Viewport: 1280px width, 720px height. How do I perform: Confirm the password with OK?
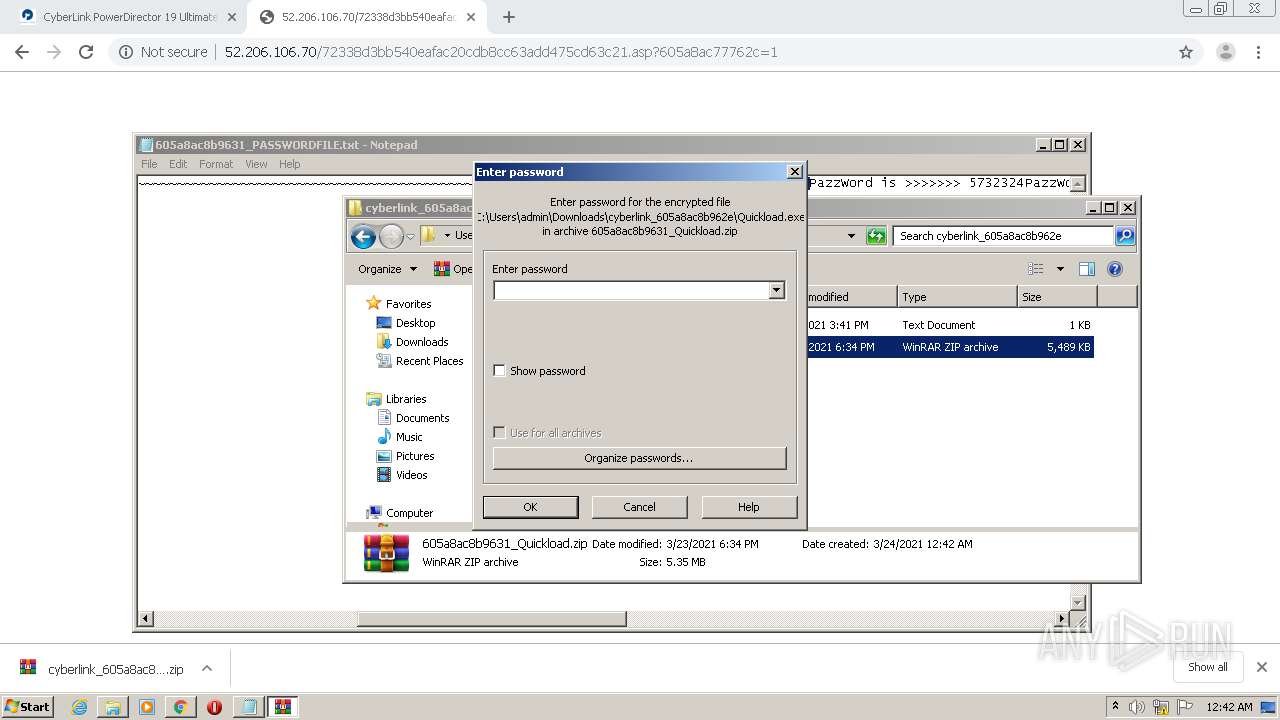pos(530,507)
